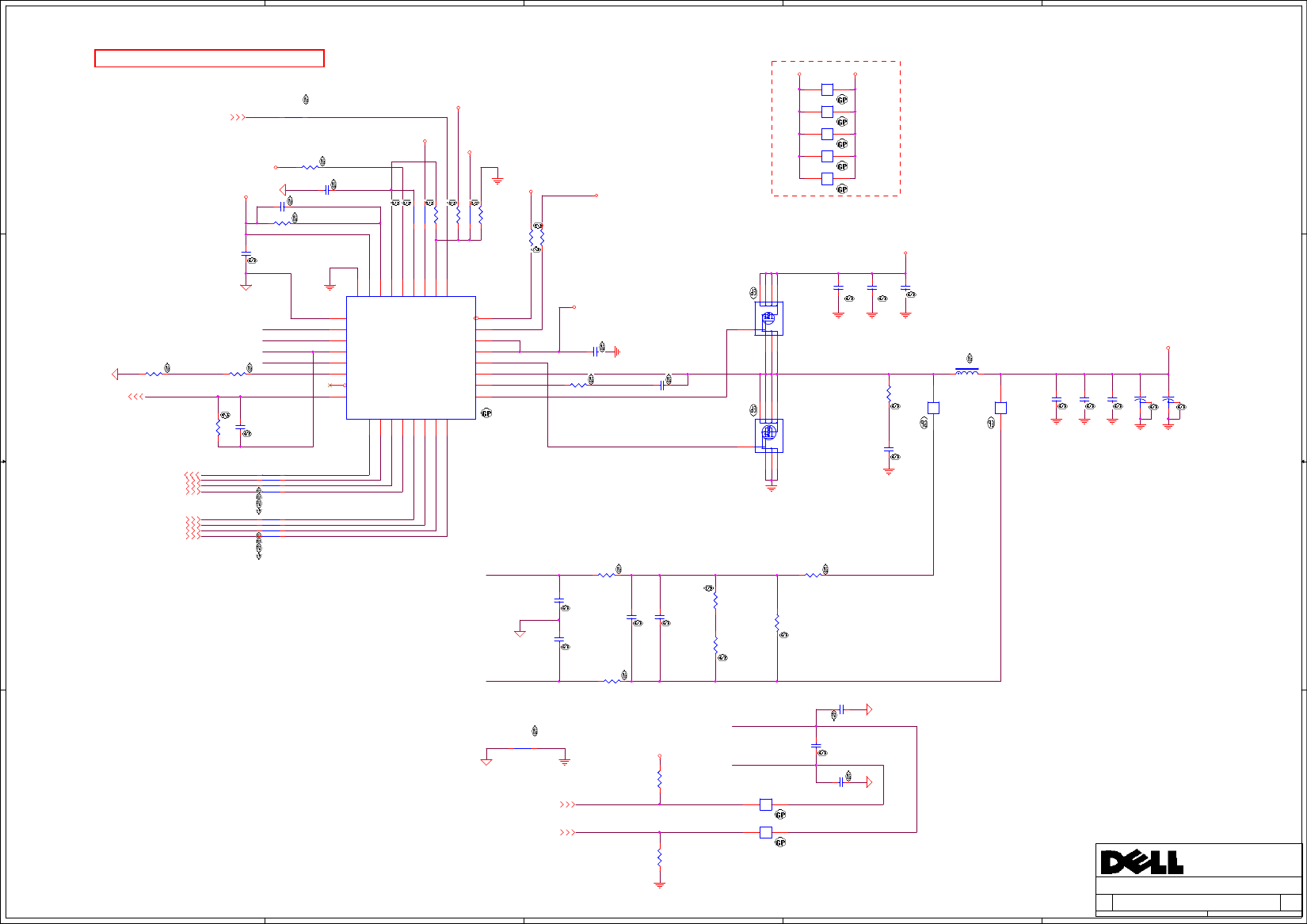Click the Dell logo in the title block
Screen dimensions: 1307x924
pos(1141,862)
